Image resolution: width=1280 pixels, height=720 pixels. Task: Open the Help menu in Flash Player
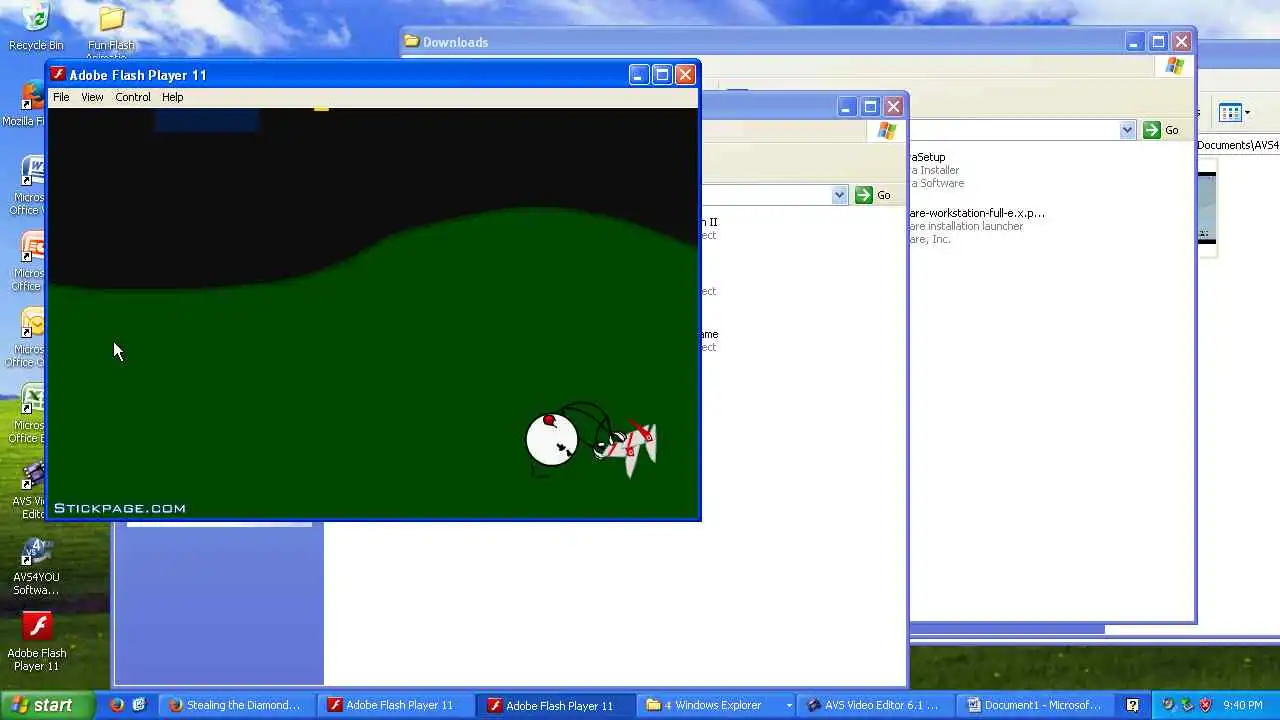[x=173, y=97]
